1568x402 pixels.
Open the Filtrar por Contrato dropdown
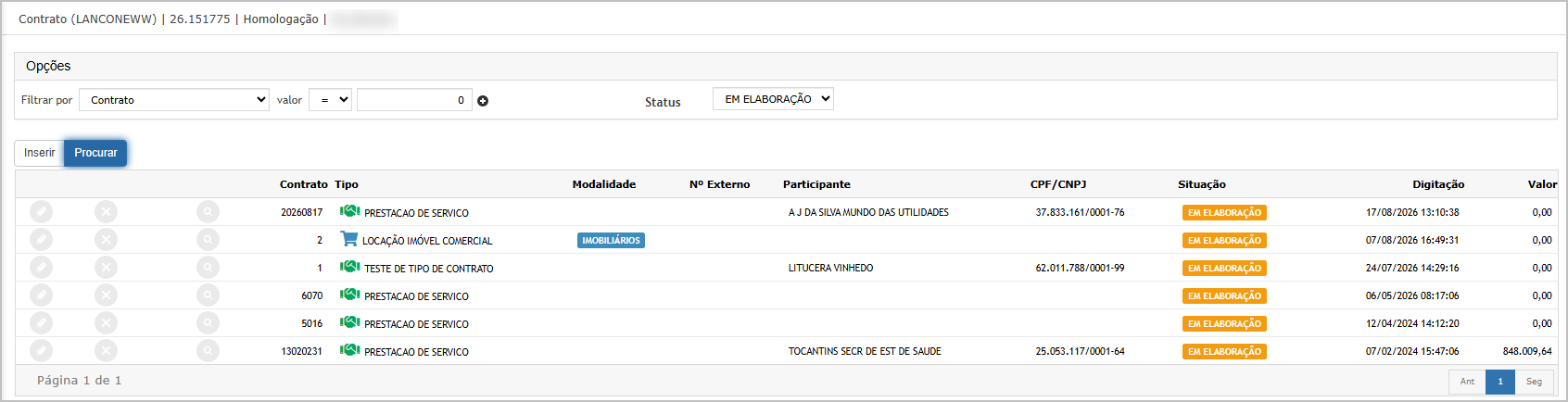[174, 100]
